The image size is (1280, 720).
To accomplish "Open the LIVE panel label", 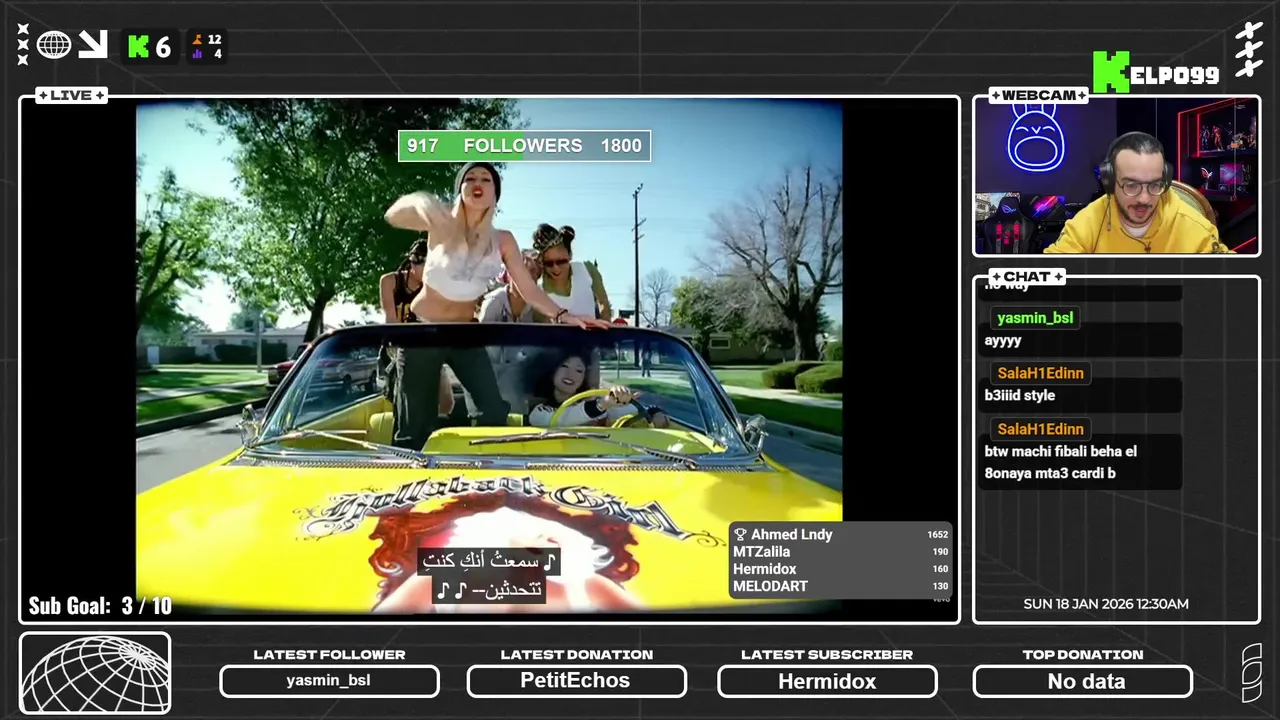I will [x=71, y=95].
